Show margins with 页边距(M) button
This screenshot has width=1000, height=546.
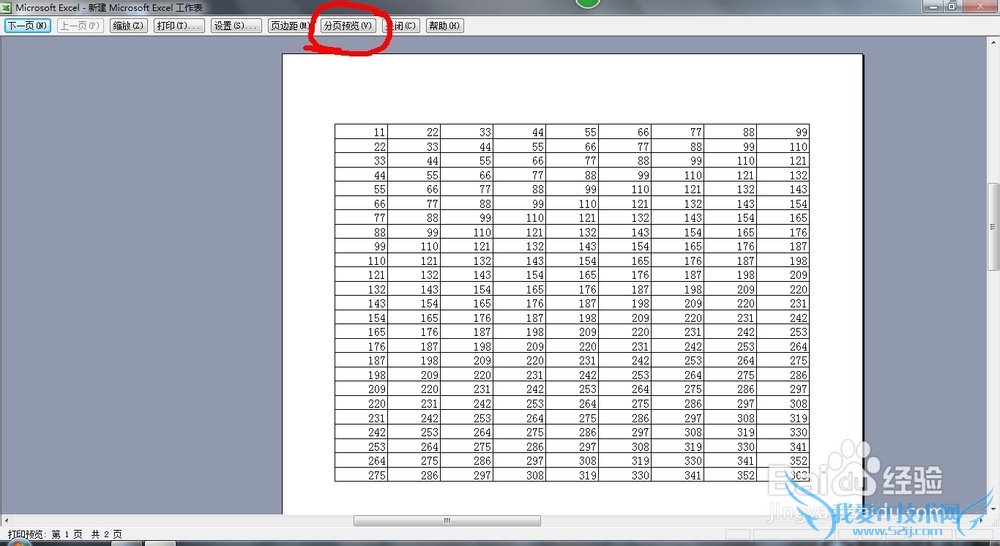click(290, 26)
